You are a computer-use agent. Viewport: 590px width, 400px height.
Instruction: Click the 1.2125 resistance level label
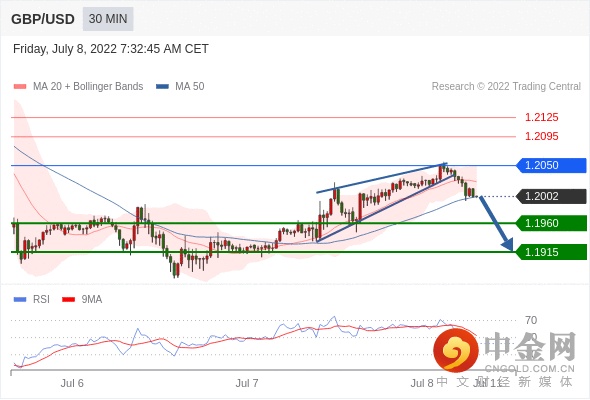[x=541, y=117]
